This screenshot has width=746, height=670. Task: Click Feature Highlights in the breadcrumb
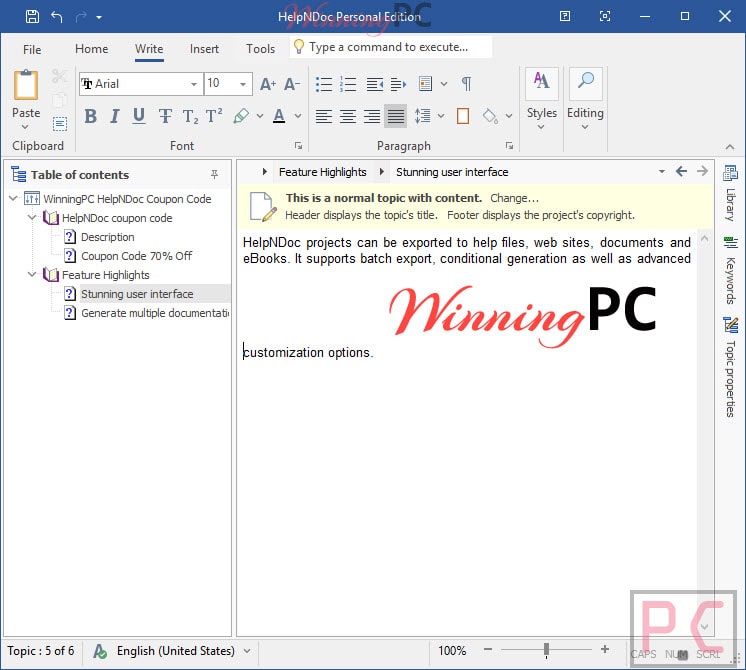(323, 172)
